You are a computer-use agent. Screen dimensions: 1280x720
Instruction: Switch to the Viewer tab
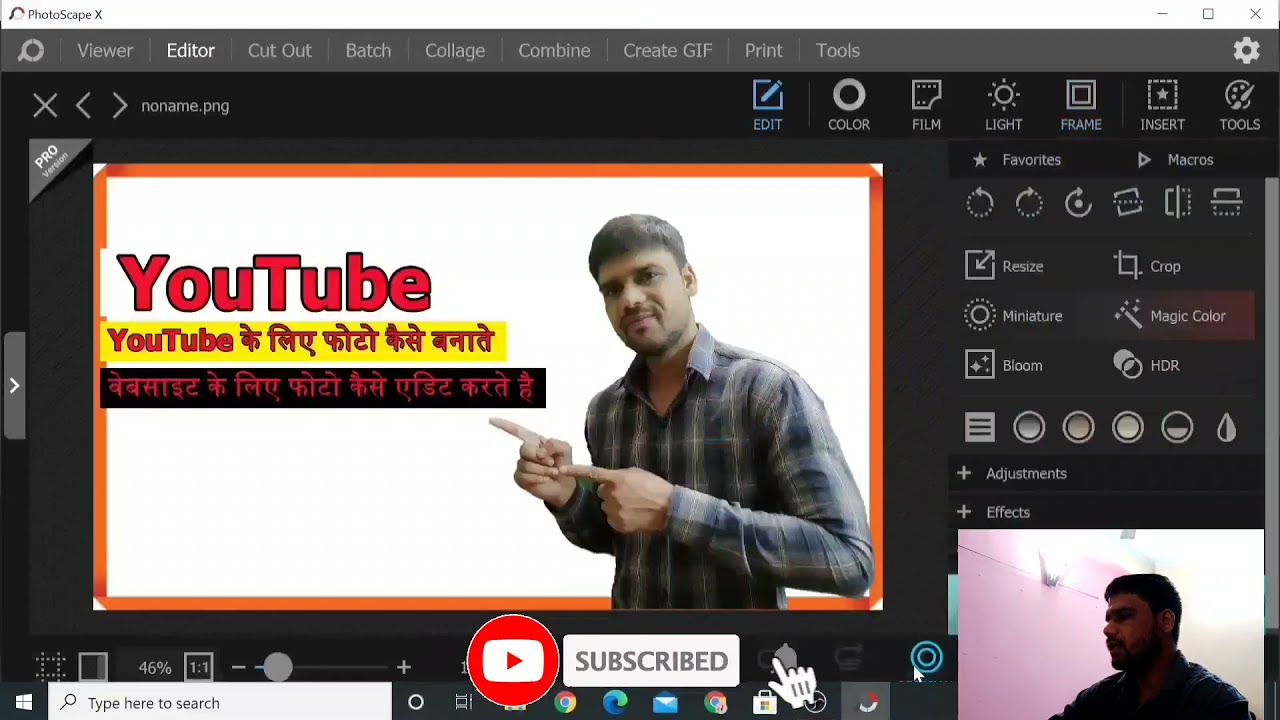tap(105, 51)
